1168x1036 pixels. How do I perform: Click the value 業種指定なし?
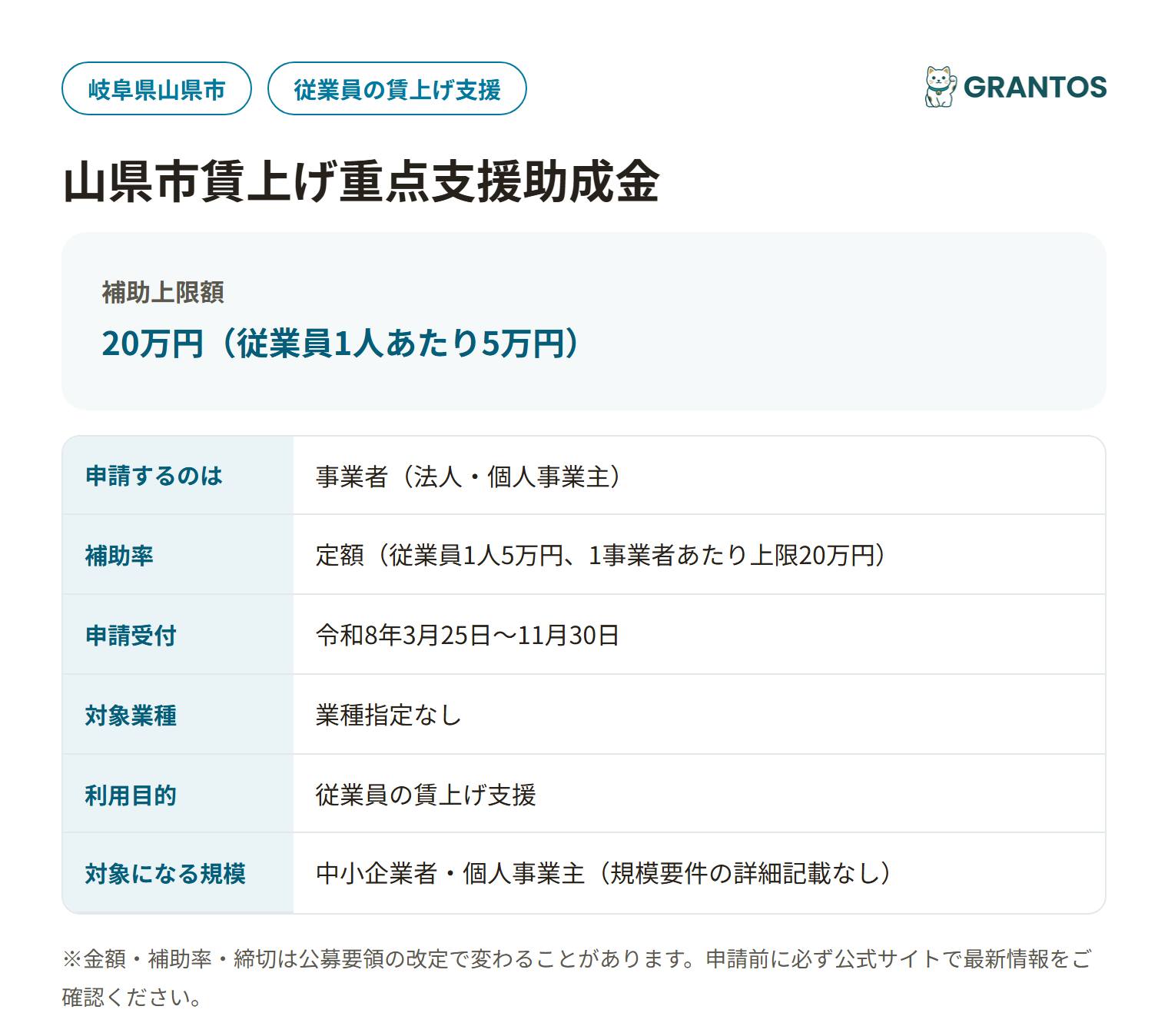388,715
